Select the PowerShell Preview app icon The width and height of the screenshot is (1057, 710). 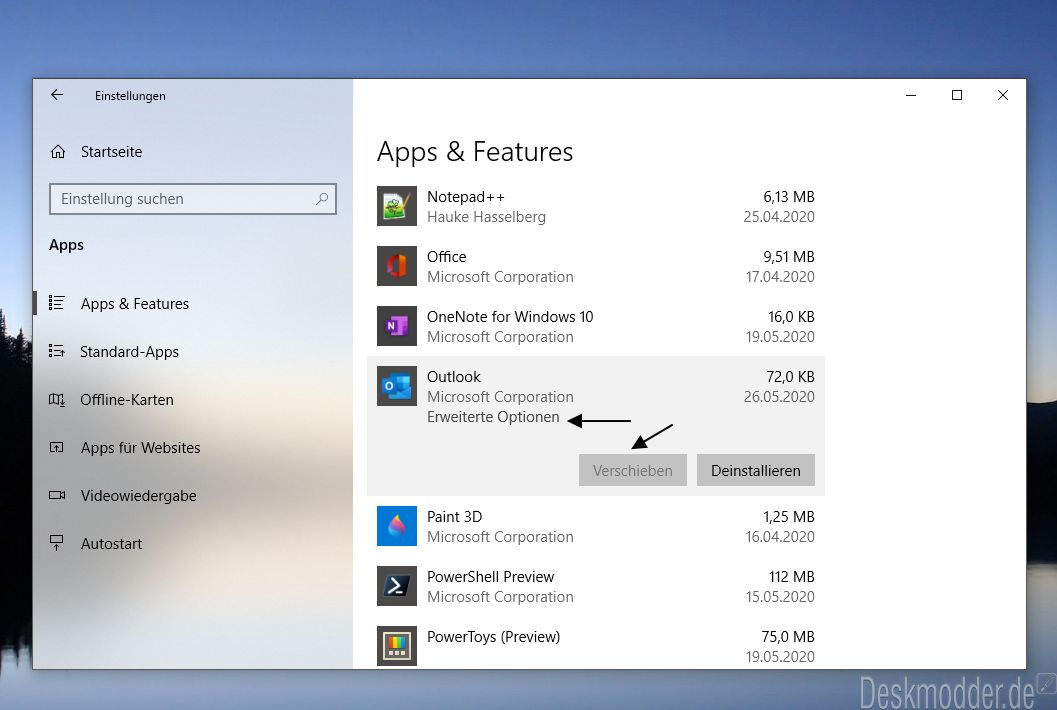tap(396, 586)
